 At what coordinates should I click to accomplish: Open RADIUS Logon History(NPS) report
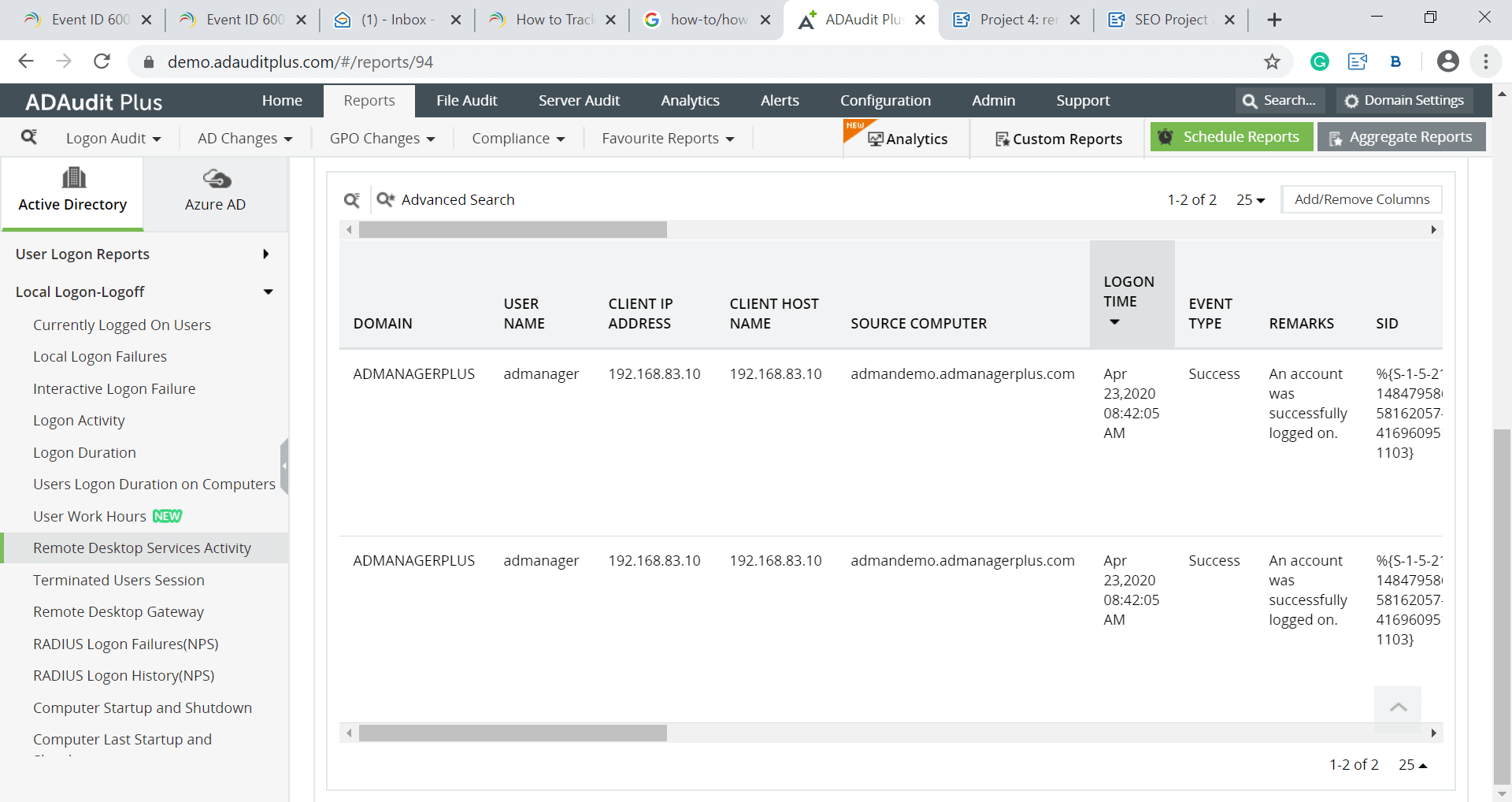coord(124,676)
